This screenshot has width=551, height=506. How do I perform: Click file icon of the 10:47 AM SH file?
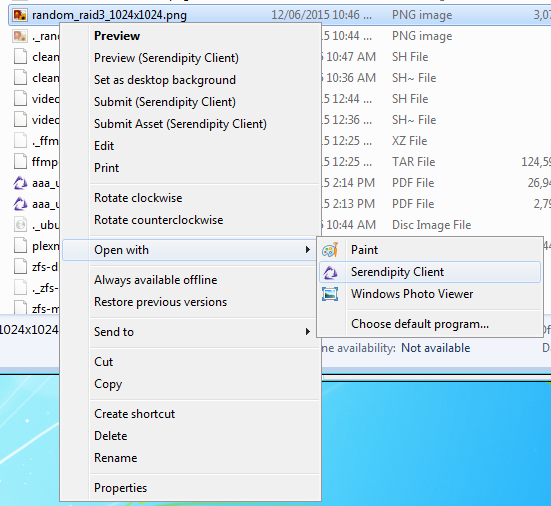[x=20, y=57]
